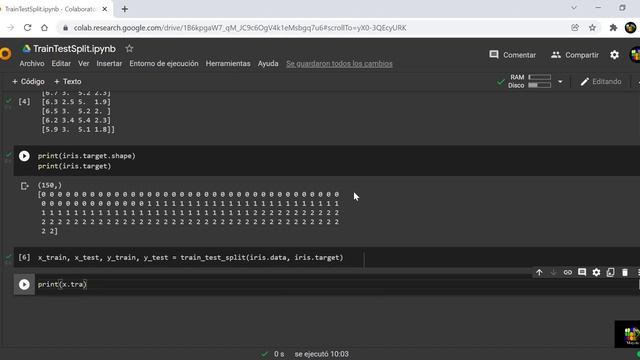Open Herramientas menu
Screen dimensions: 640x360
(228, 64)
